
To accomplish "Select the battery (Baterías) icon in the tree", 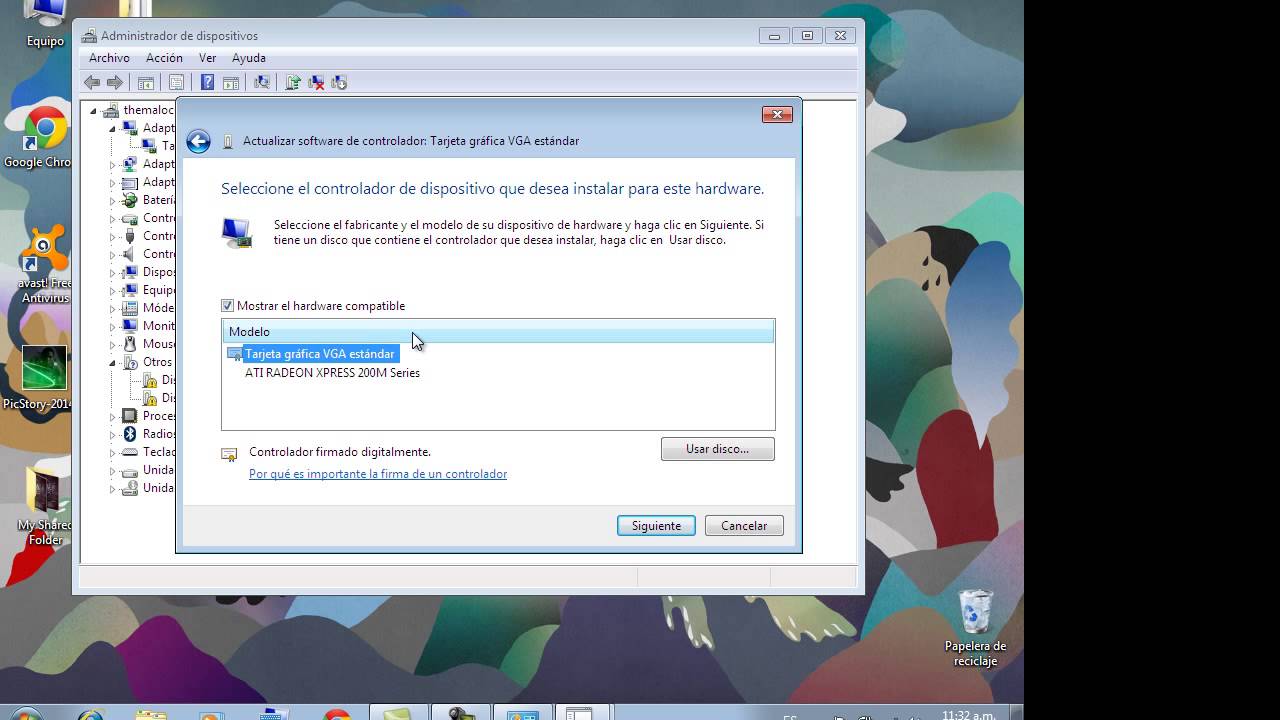I will (129, 200).
